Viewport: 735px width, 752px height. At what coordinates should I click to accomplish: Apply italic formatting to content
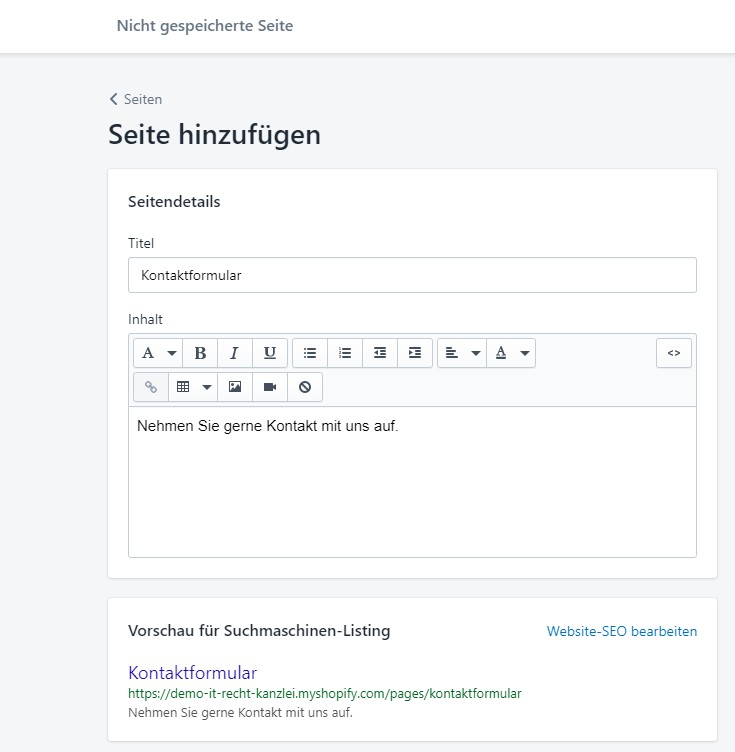tap(235, 353)
